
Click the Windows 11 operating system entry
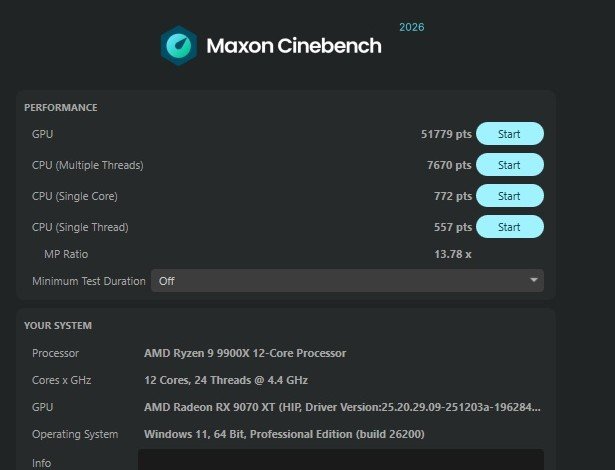click(x=284, y=434)
